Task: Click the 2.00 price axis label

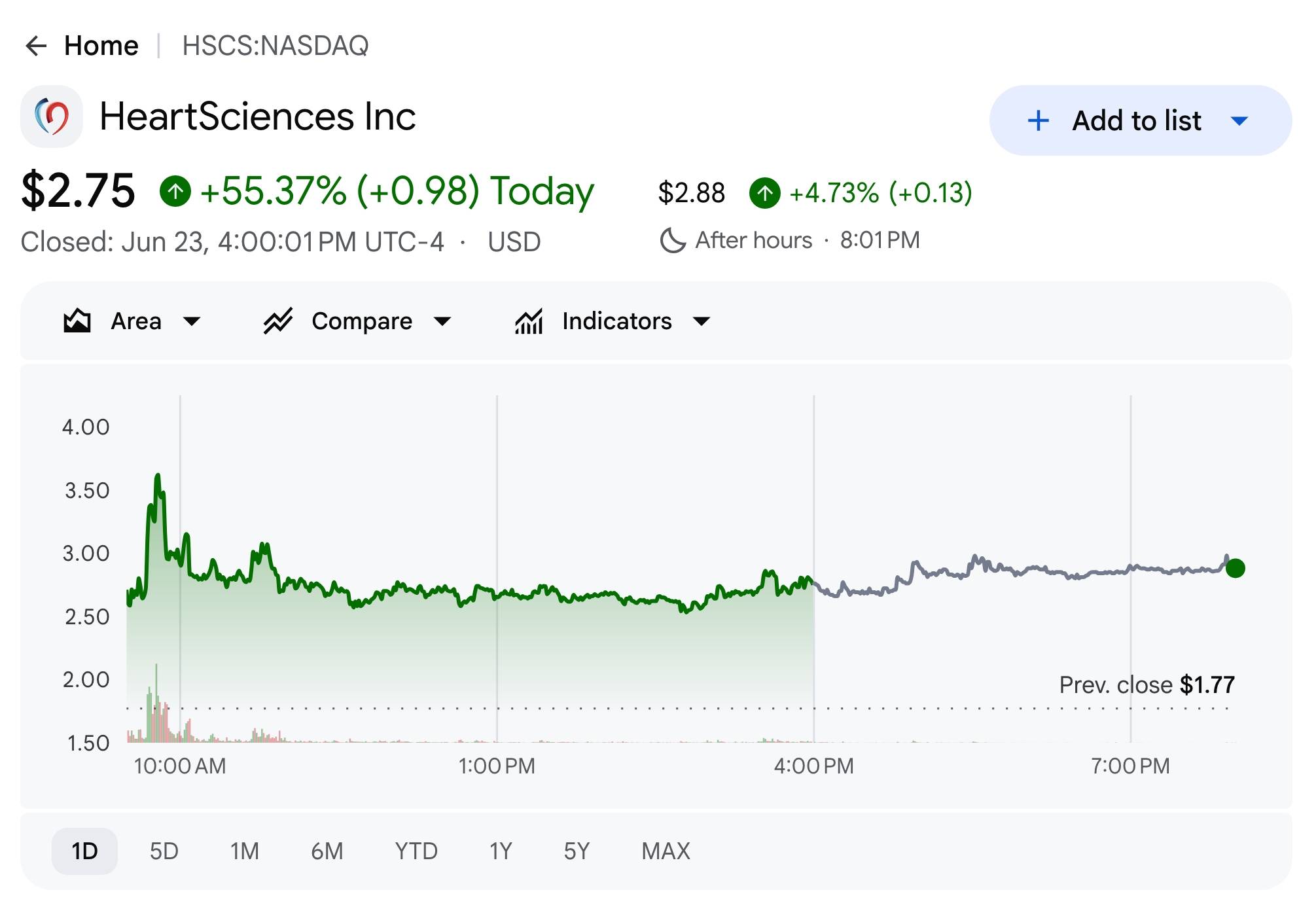Action: (86, 680)
